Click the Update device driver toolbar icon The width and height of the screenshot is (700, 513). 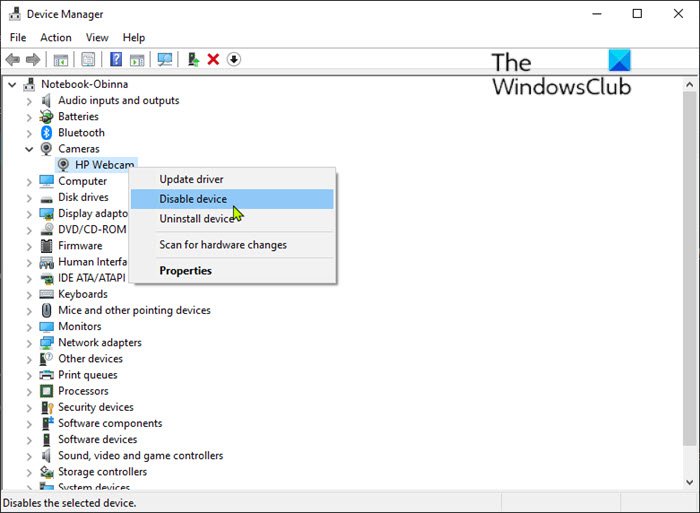[x=193, y=59]
